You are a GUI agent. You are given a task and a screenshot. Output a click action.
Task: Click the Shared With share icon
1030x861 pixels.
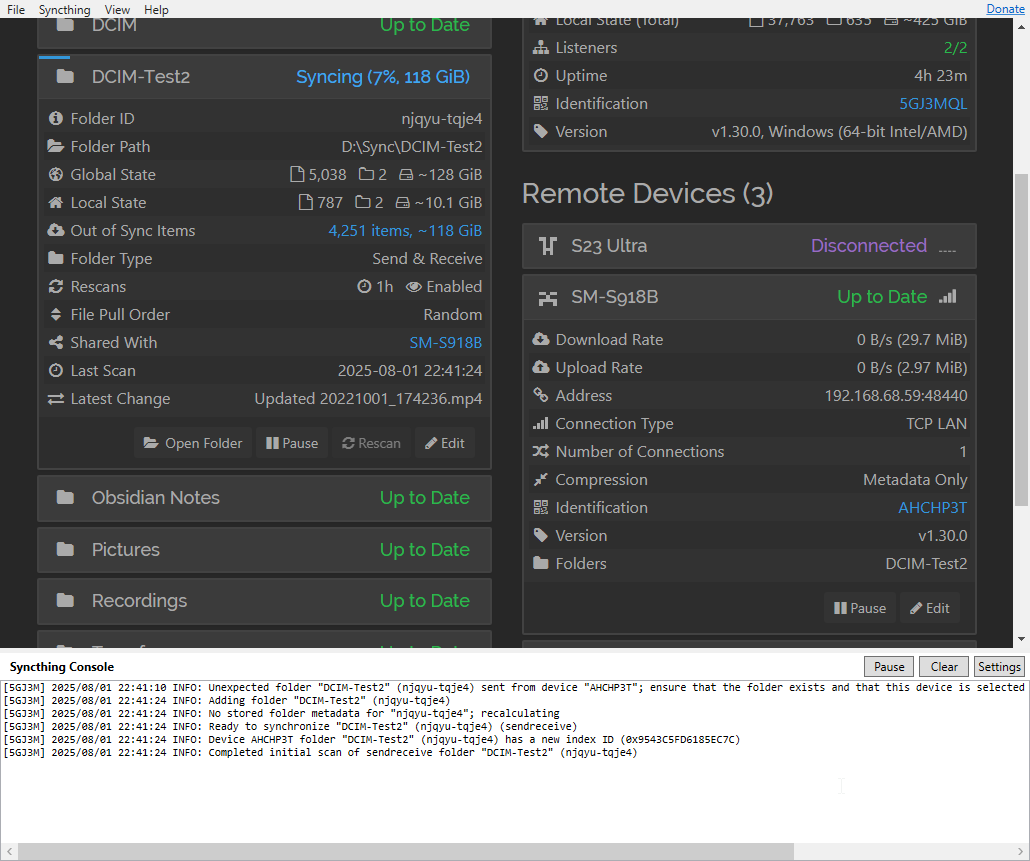(56, 342)
